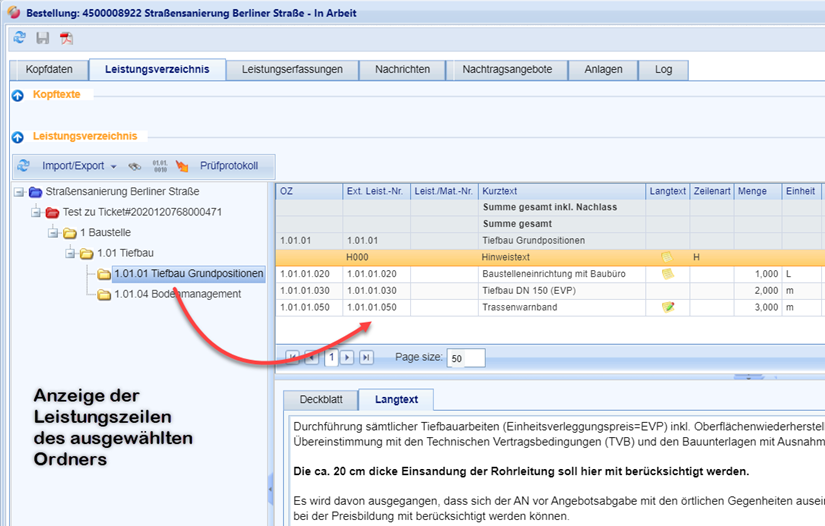Open Langtext note icon for Baustelleneinrichtung row
The height and width of the screenshot is (526, 825).
coord(667,274)
